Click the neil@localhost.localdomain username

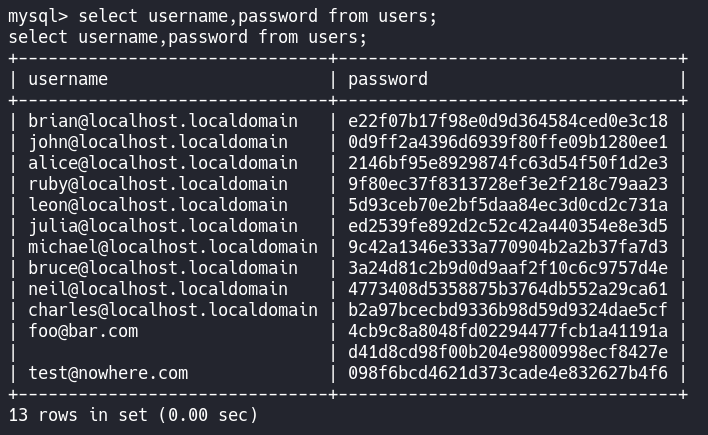(x=157, y=289)
